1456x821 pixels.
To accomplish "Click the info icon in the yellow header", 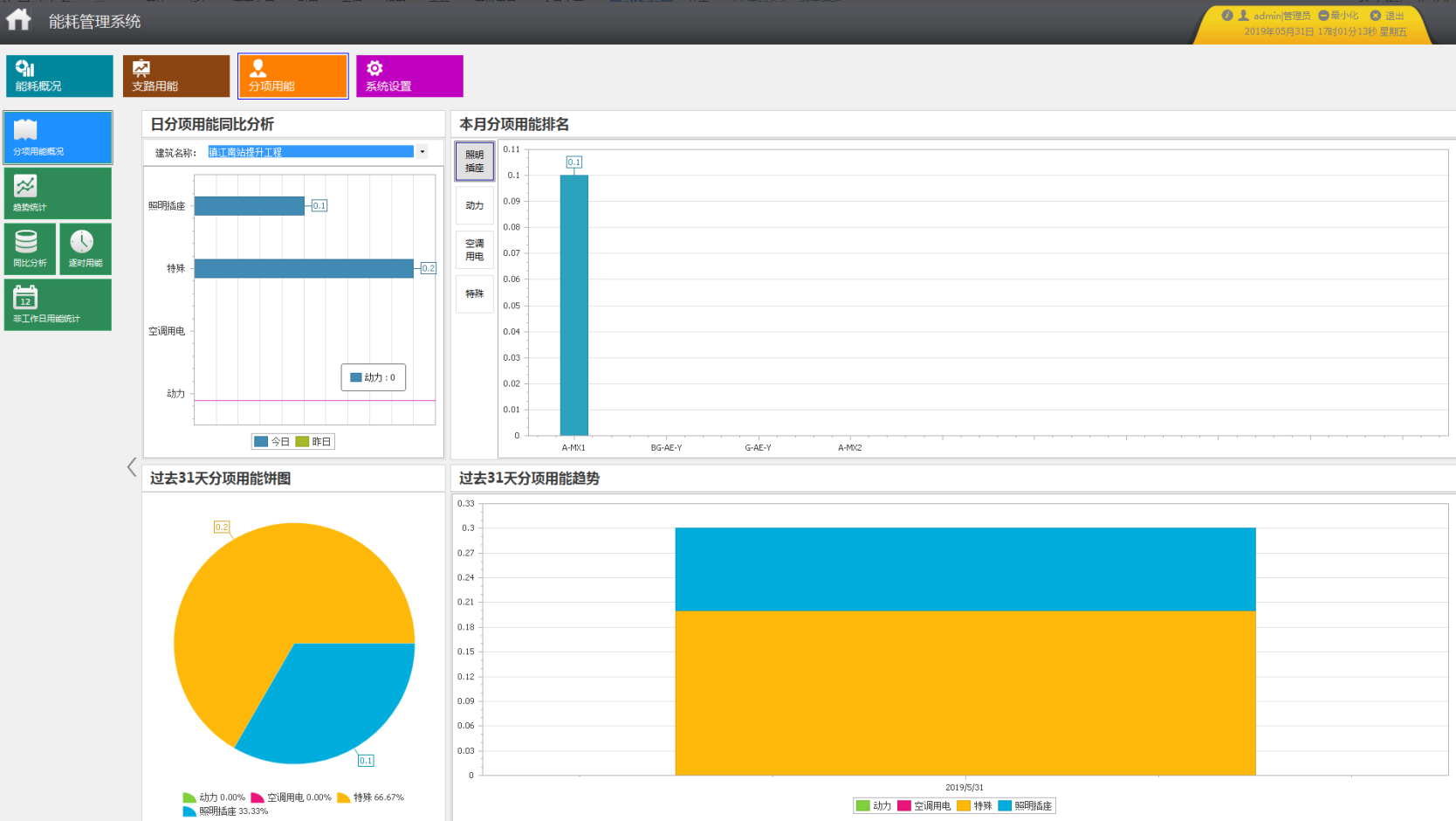I will click(x=1226, y=16).
